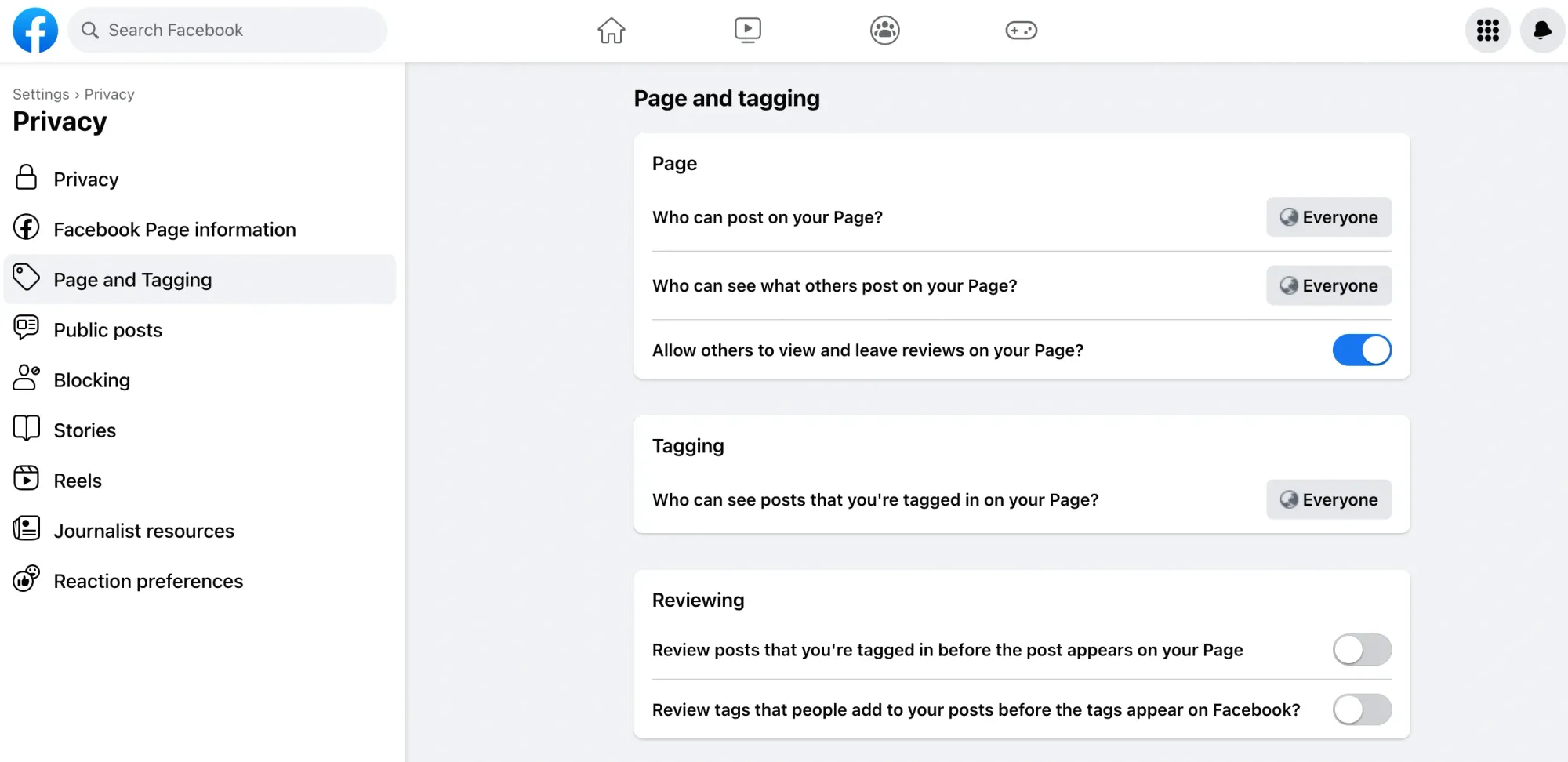Open the Groups icon in top bar
This screenshot has width=1568, height=762.
pyautogui.click(x=884, y=31)
